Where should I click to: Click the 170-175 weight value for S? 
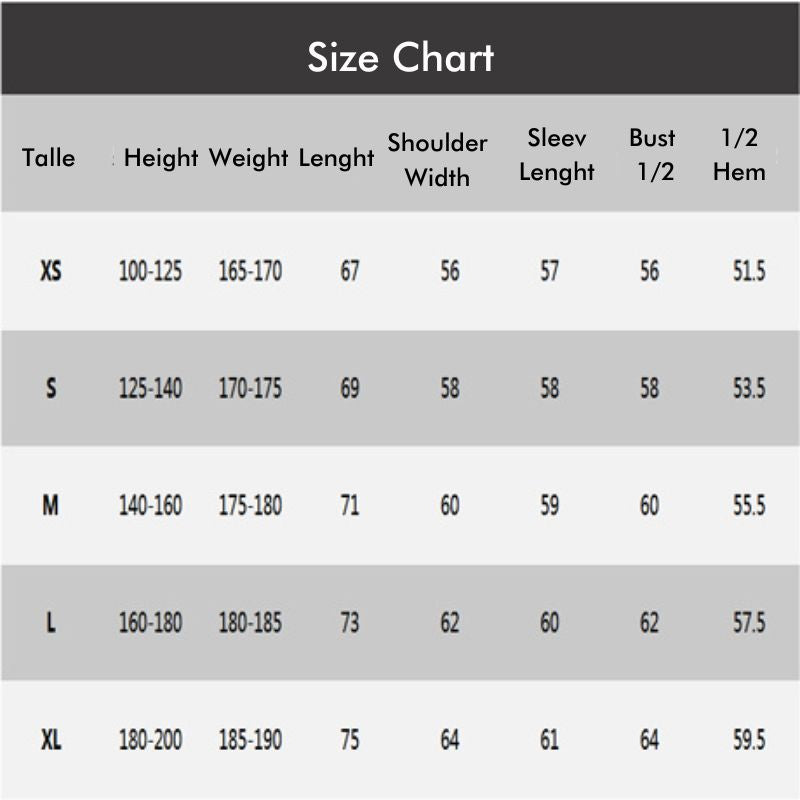250,388
